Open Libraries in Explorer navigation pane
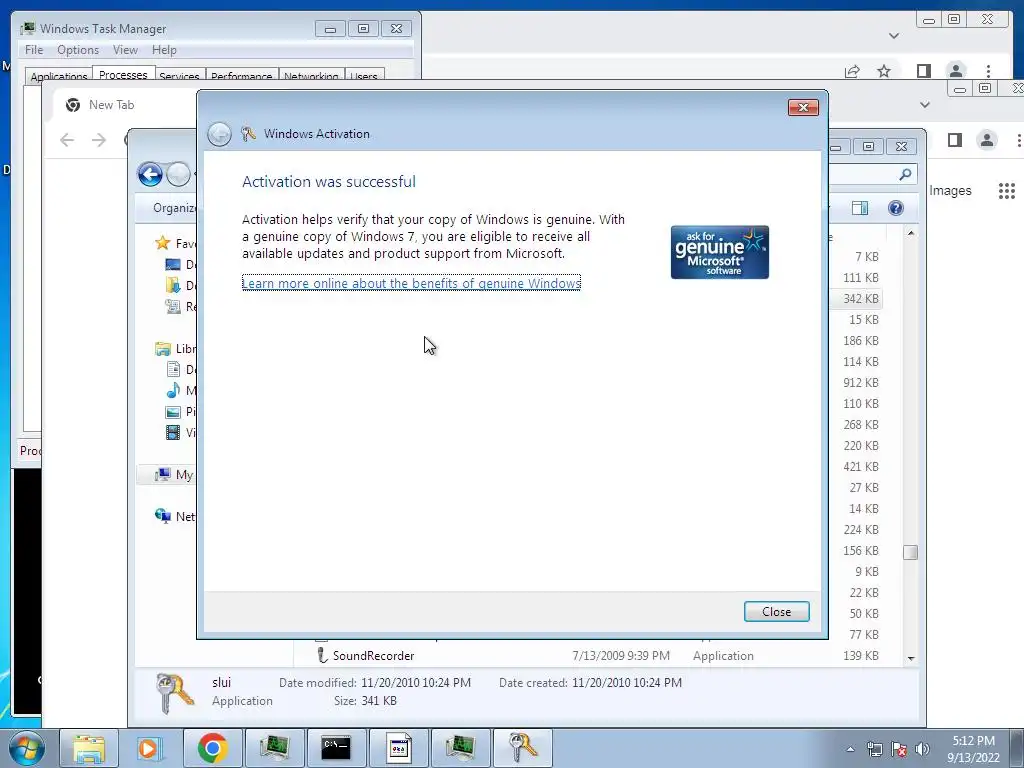This screenshot has height=768, width=1024. [175, 349]
